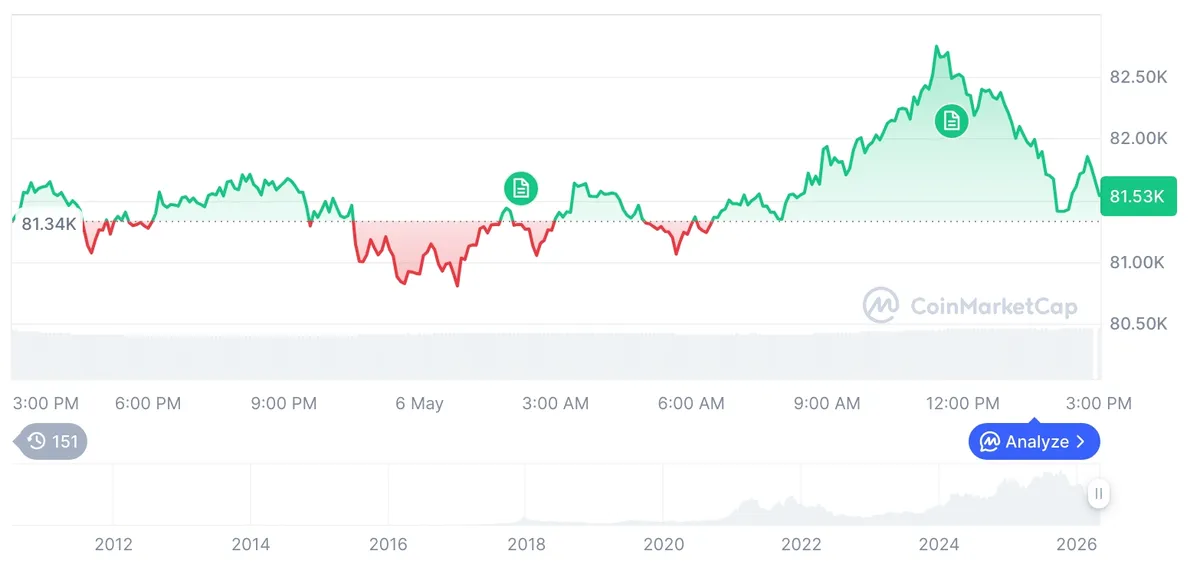The height and width of the screenshot is (561, 1200).
Task: Open the news document marker near 12:00 PM
Action: (951, 121)
